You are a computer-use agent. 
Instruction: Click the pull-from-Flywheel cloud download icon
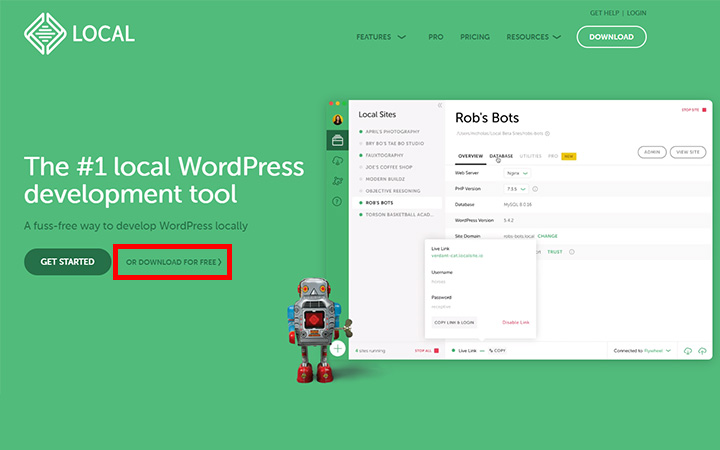687,351
